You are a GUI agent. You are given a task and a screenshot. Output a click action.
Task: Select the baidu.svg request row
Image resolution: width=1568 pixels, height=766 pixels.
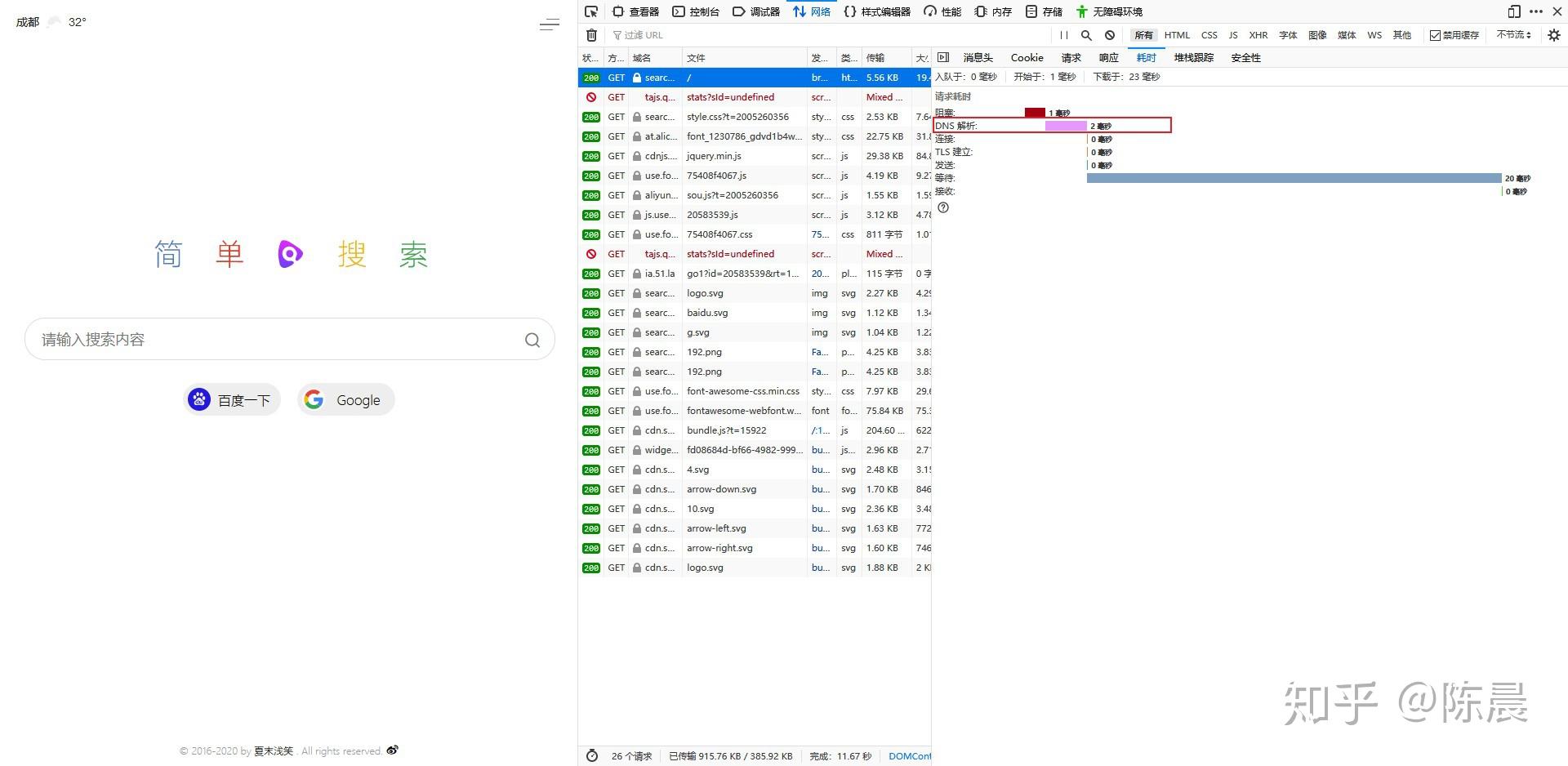point(755,313)
